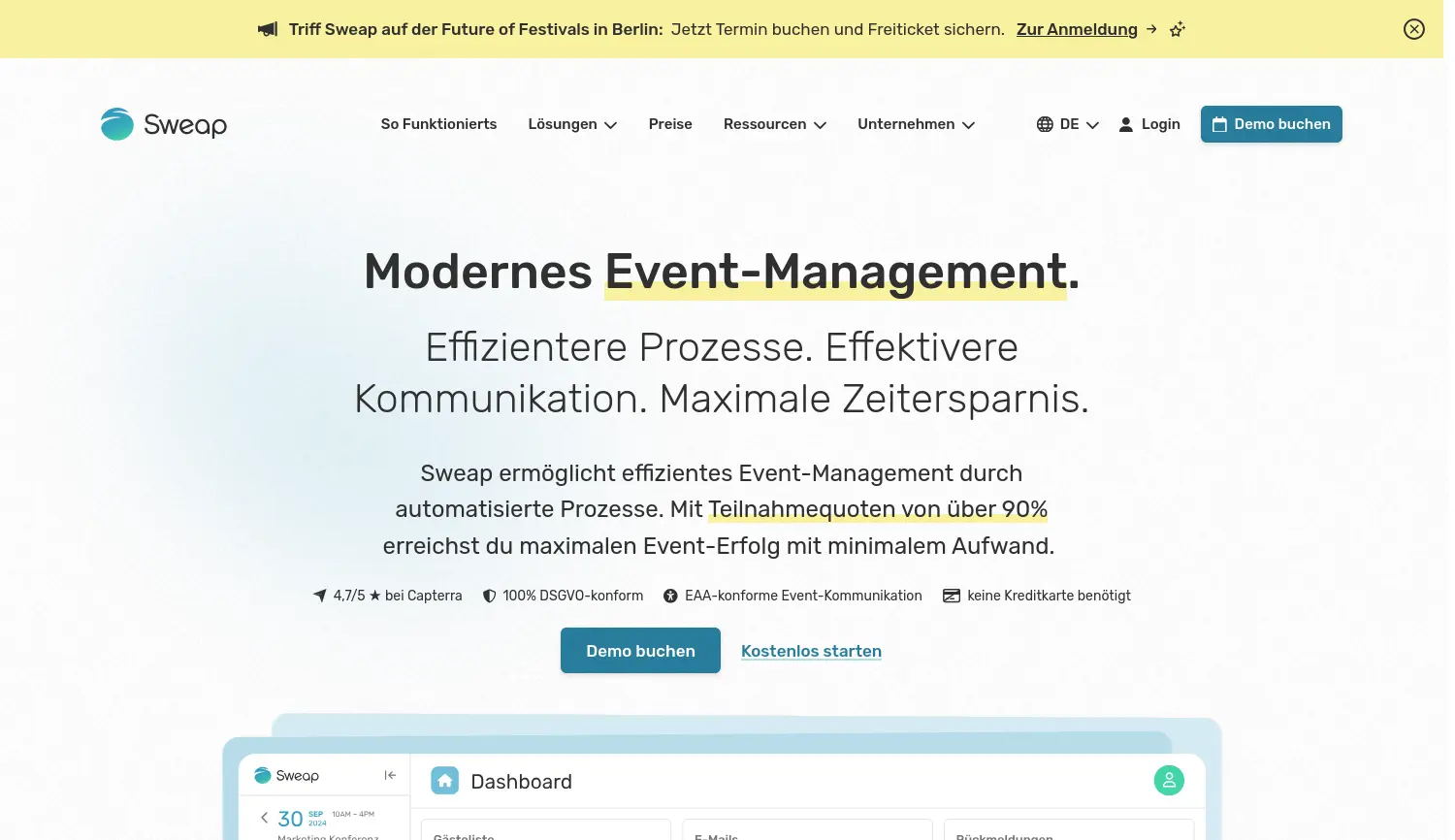The width and height of the screenshot is (1455, 840).
Task: Click Demo buchen button in header
Action: pyautogui.click(x=1271, y=124)
